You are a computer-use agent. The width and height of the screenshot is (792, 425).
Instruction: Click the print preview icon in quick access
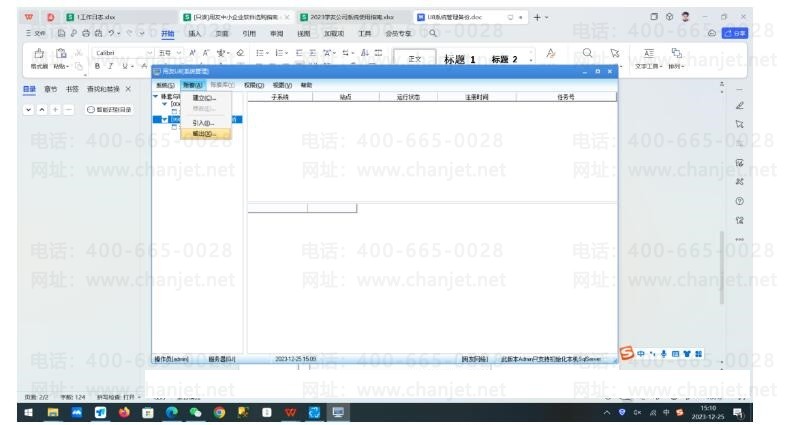[98, 33]
